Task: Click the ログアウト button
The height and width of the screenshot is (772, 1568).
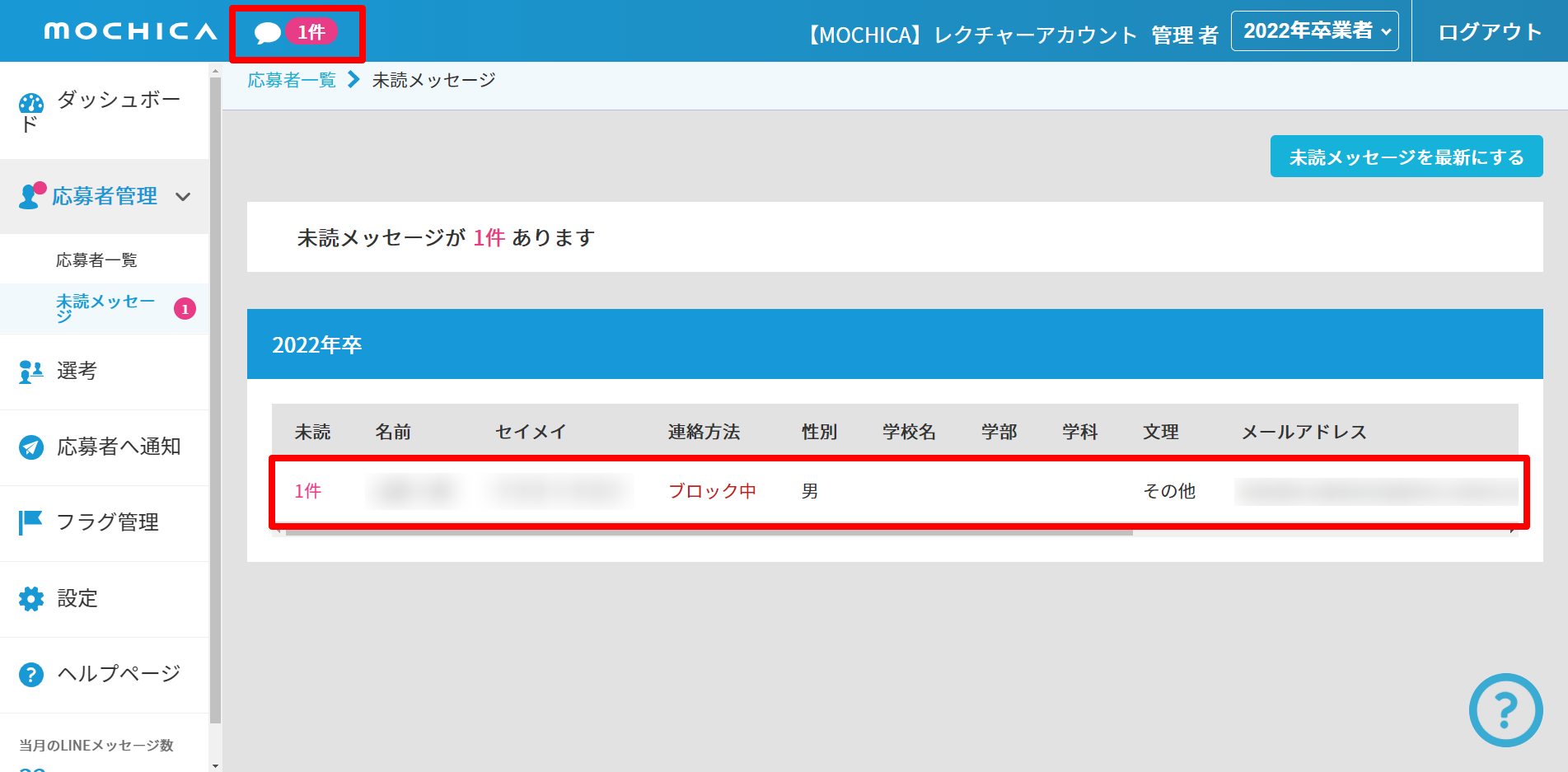Action: point(1490,32)
